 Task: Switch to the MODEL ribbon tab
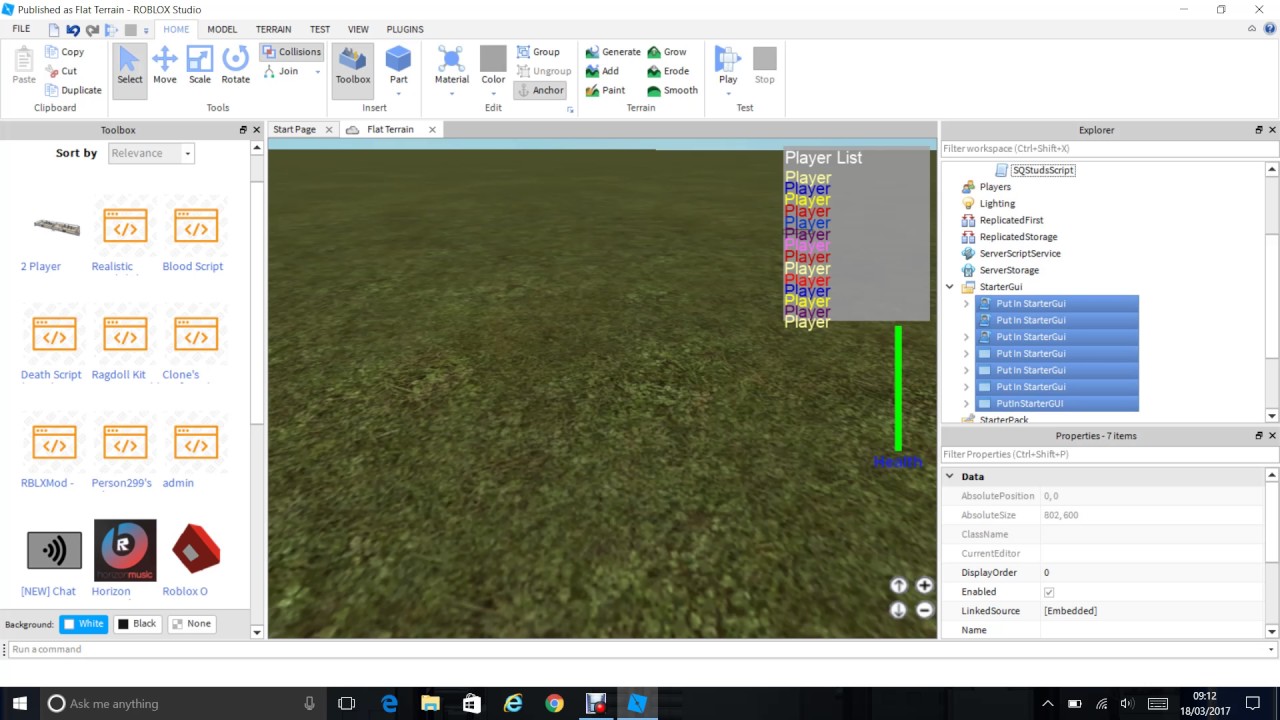[x=222, y=30]
